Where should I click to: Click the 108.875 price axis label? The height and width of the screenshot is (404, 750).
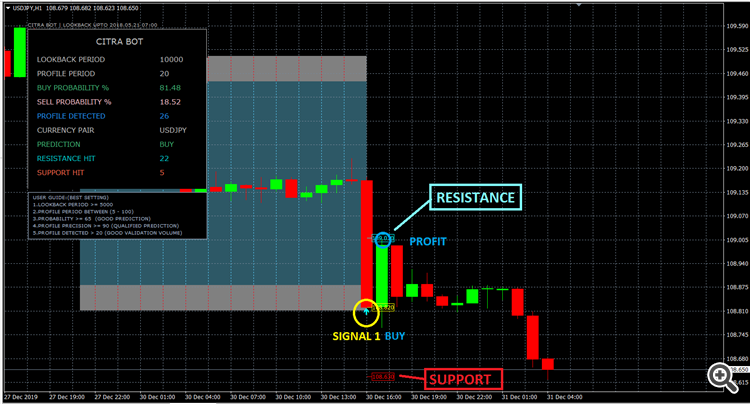click(737, 287)
